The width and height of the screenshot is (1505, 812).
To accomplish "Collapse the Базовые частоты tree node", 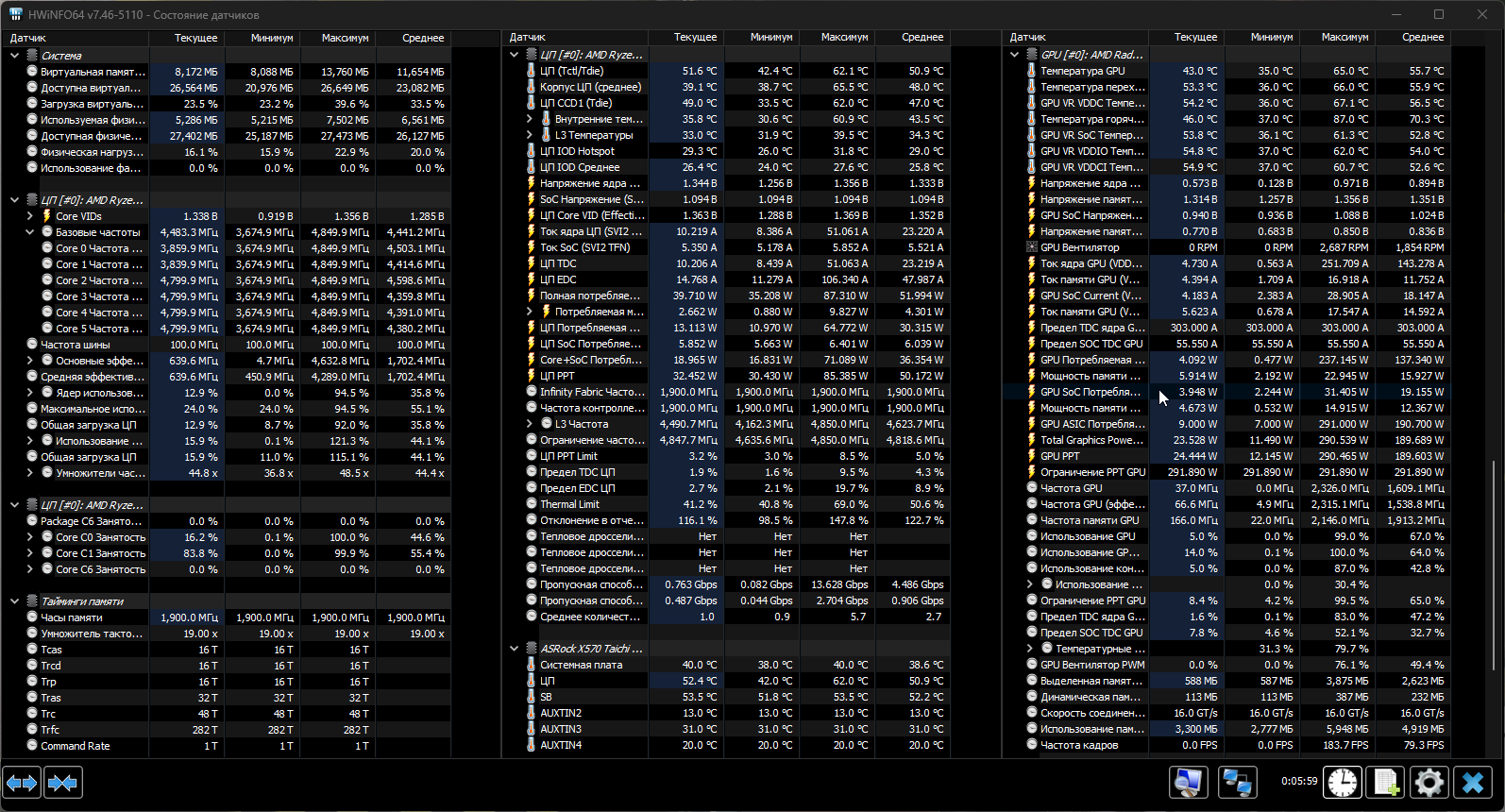I will (29, 232).
